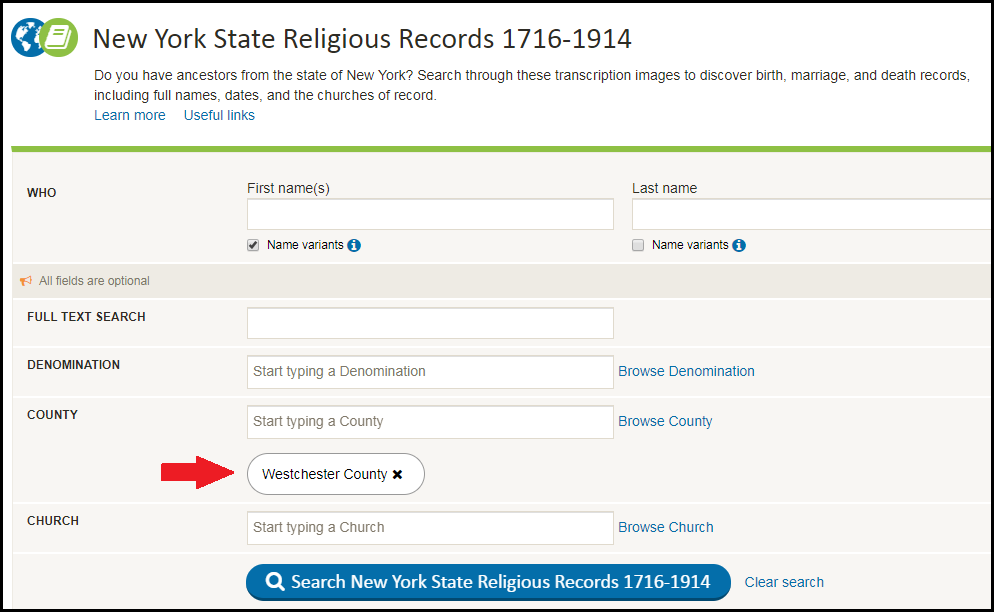Image resolution: width=994 pixels, height=612 pixels.
Task: Open the Denomination autocomplete field
Action: click(430, 371)
